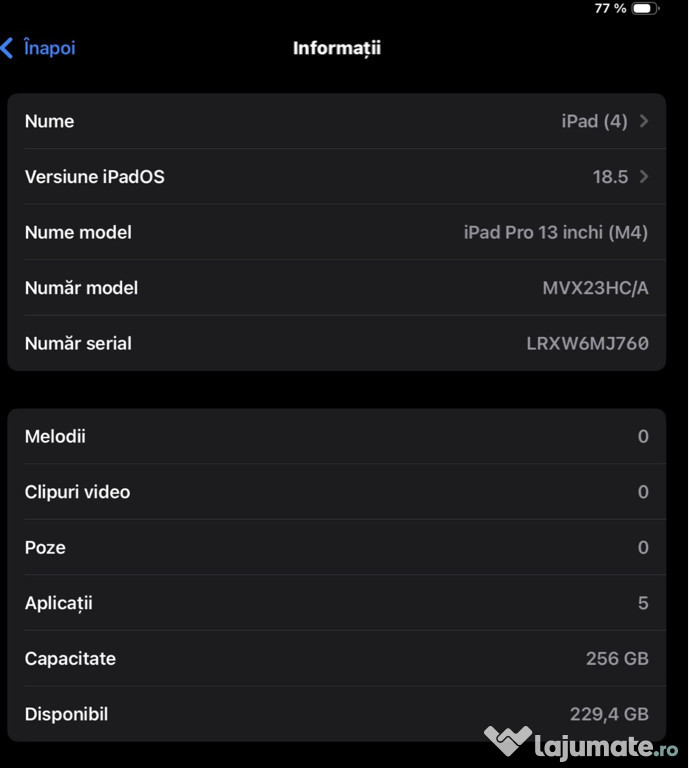Open the Nume row
This screenshot has width=689, height=768.
click(x=336, y=121)
